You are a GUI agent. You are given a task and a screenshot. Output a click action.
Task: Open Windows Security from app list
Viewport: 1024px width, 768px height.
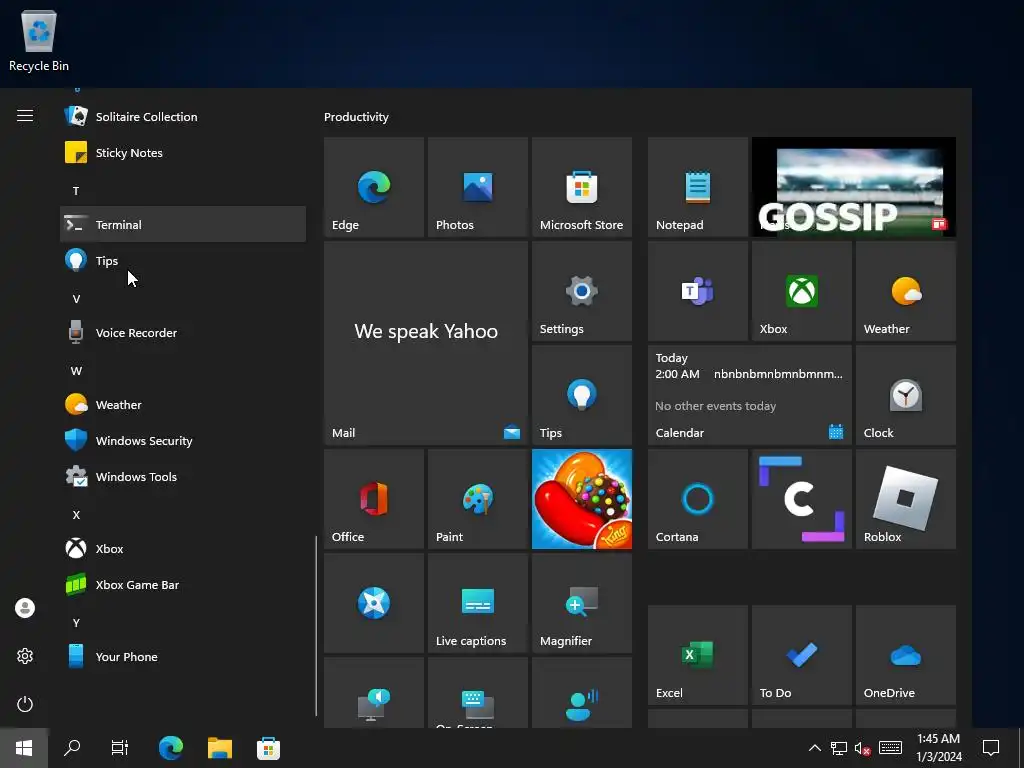(x=183, y=441)
